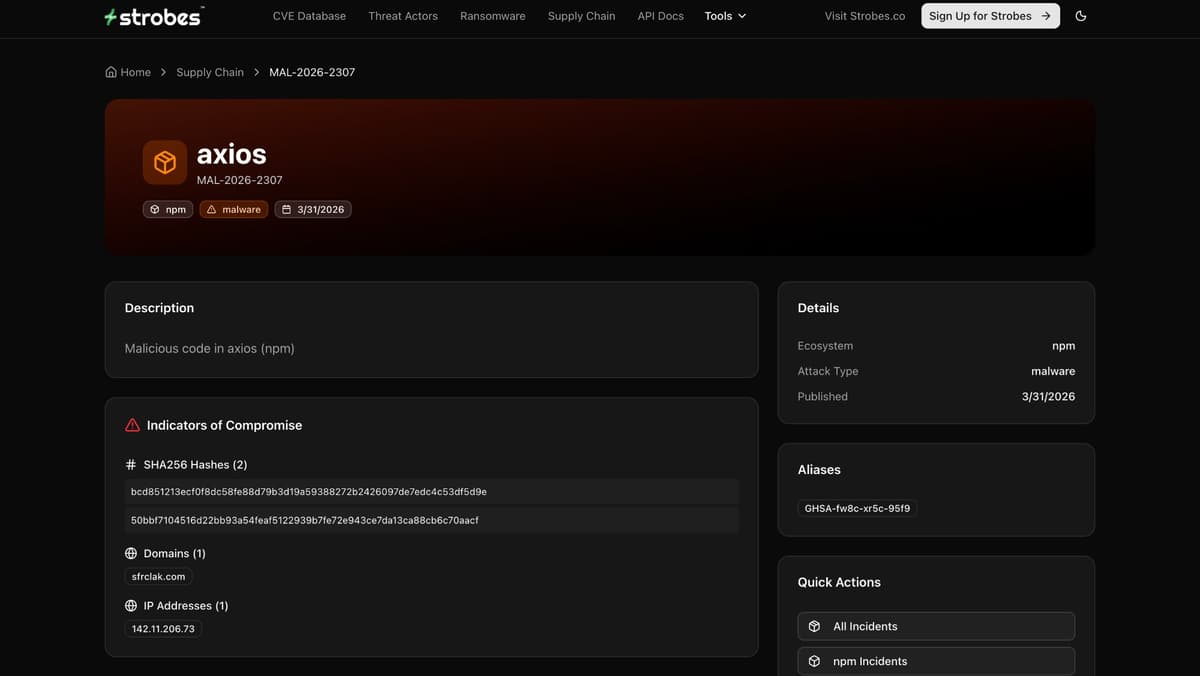Click MAL-2026-2307 breadcrumb text
1200x676 pixels.
pyautogui.click(x=312, y=72)
